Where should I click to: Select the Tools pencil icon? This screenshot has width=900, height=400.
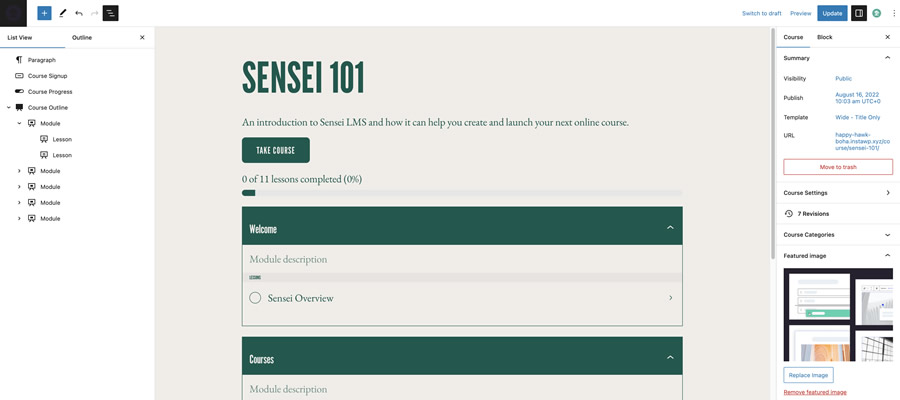tap(63, 13)
